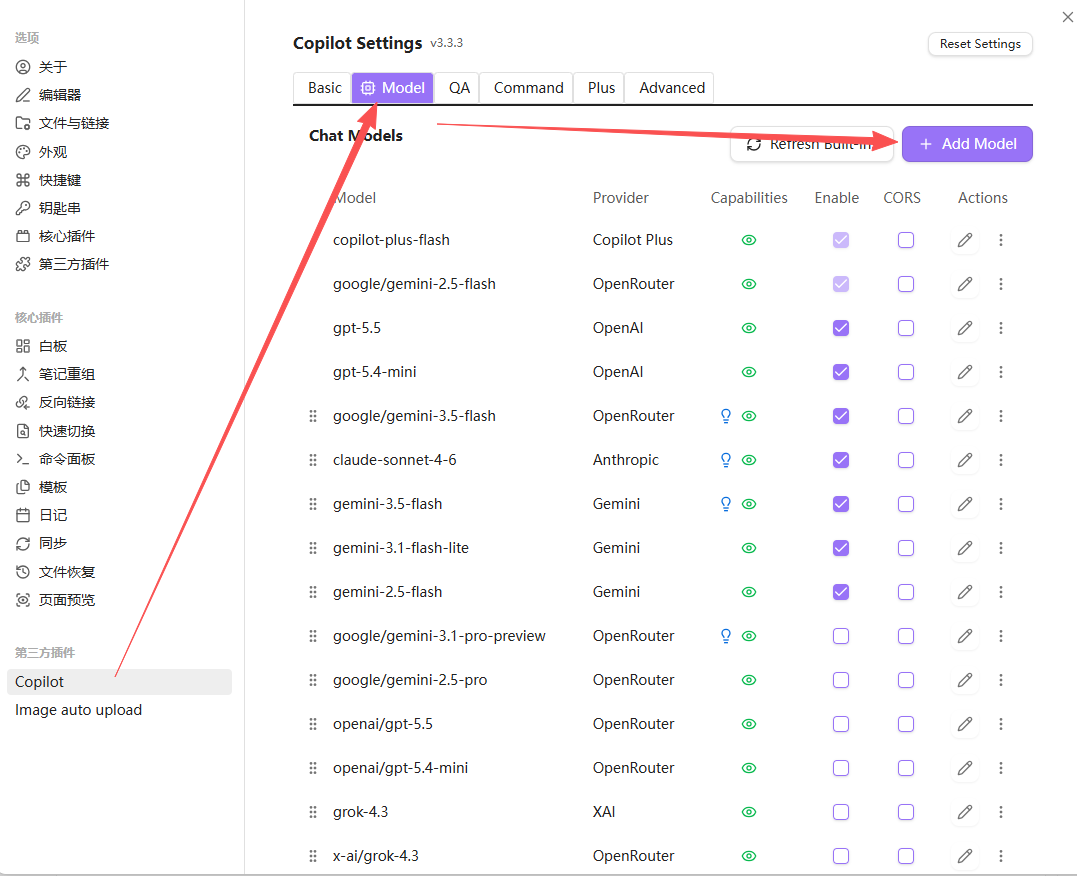
Task: Click pencil edit icon for gpt-5.5
Action: 965,328
